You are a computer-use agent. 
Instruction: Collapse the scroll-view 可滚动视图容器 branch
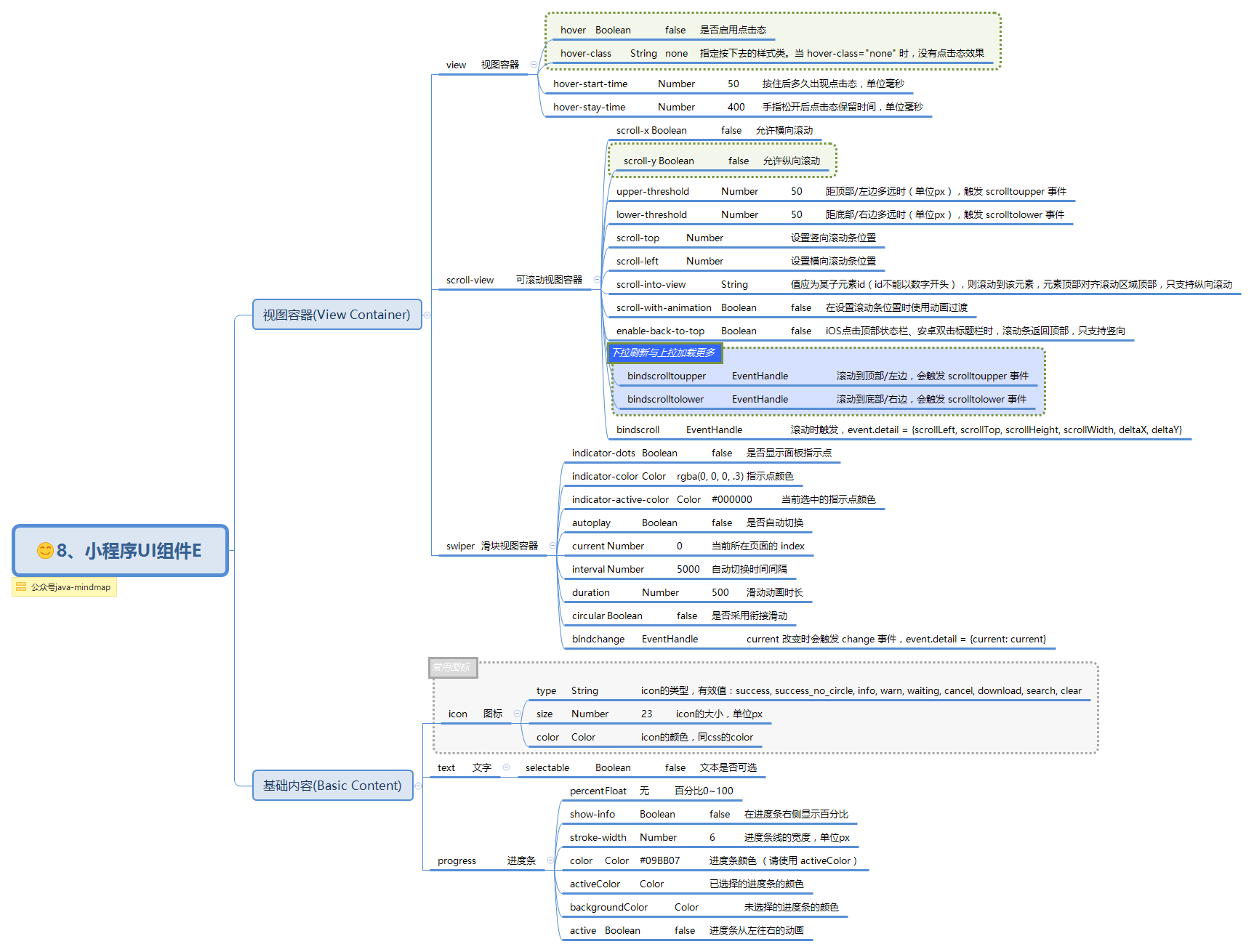(x=597, y=280)
